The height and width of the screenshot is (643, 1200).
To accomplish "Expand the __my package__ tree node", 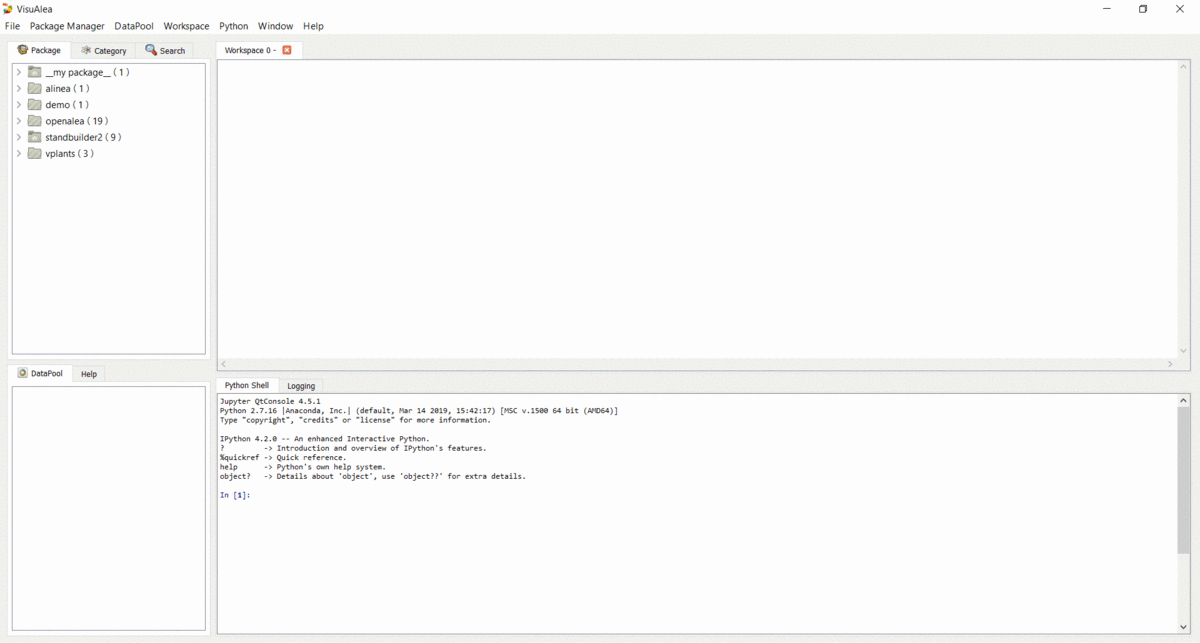I will click(19, 72).
